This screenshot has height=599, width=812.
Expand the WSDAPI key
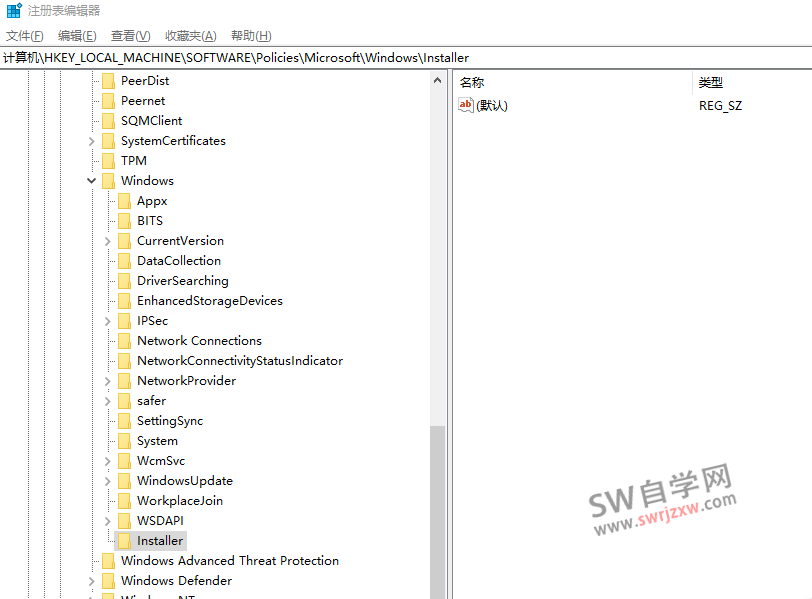point(108,521)
